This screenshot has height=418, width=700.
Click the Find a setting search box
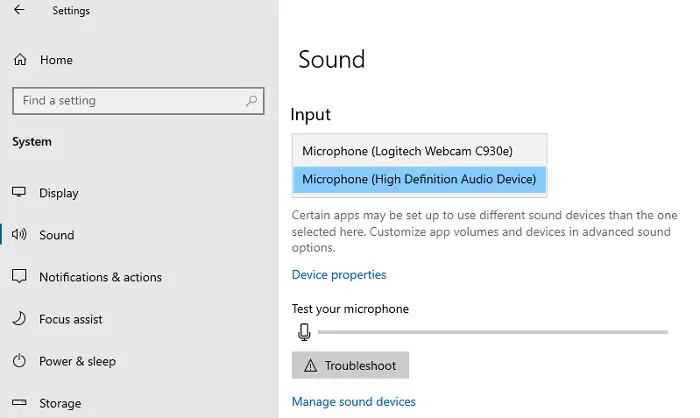[128, 101]
